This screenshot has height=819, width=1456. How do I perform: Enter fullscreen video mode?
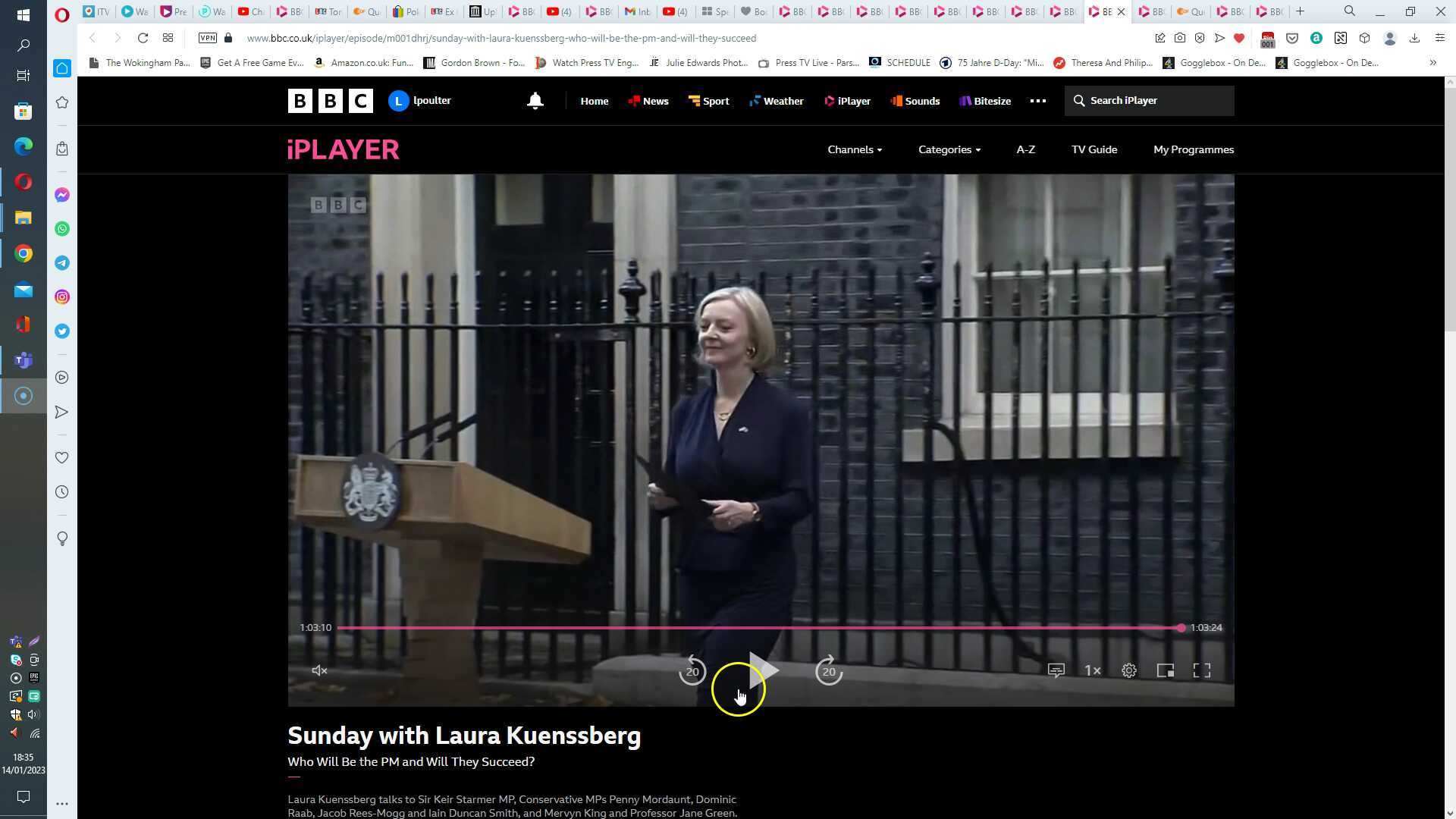coord(1201,670)
